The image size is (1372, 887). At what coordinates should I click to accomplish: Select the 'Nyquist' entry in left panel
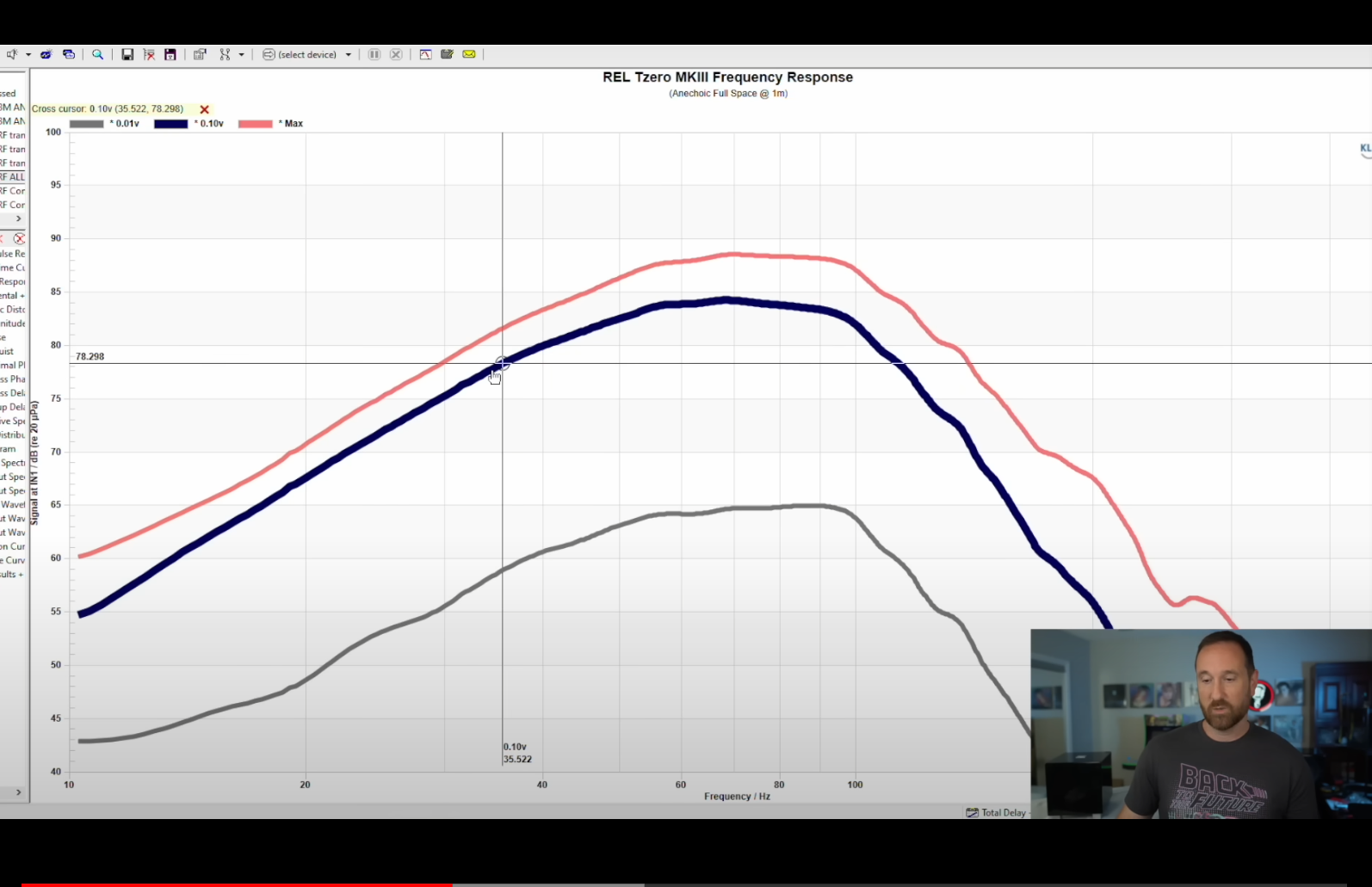click(x=7, y=351)
